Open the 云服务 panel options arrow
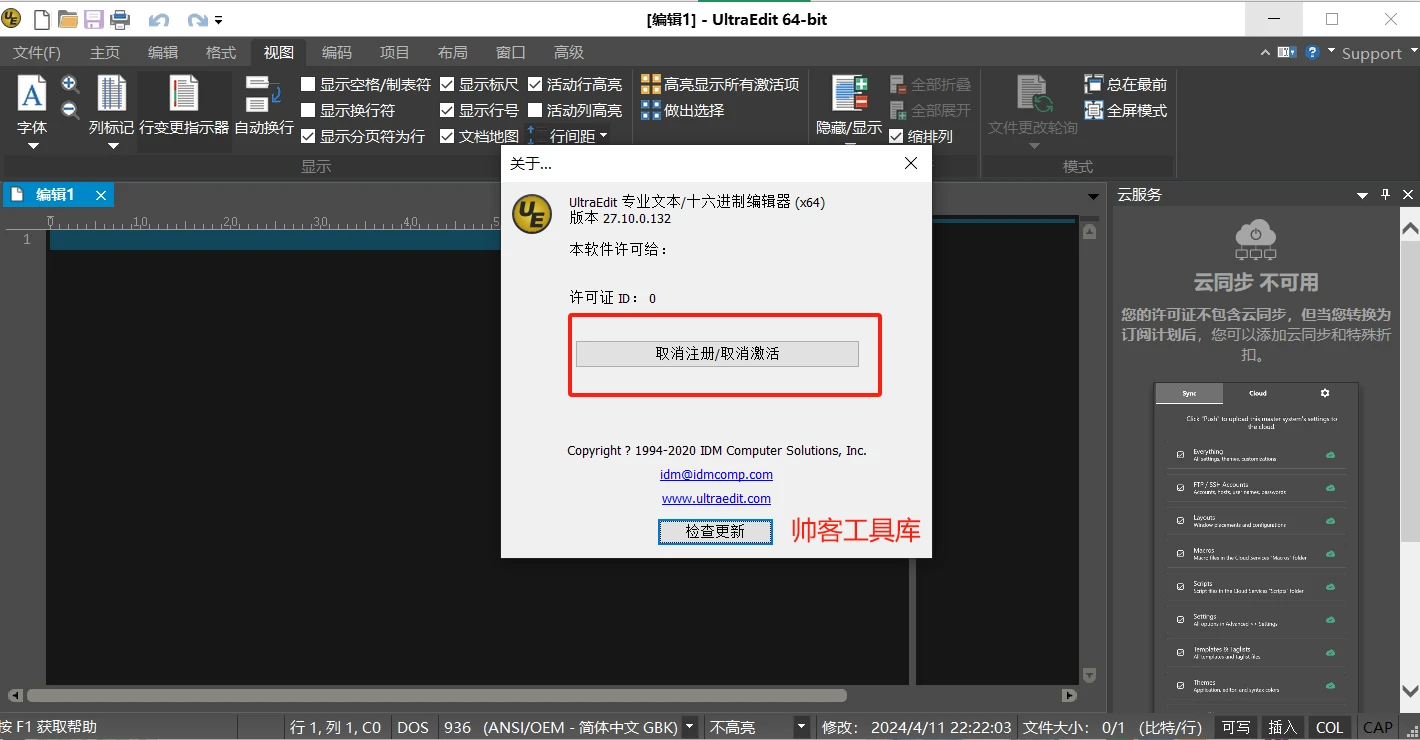Viewport: 1420px width, 740px height. (x=1362, y=195)
